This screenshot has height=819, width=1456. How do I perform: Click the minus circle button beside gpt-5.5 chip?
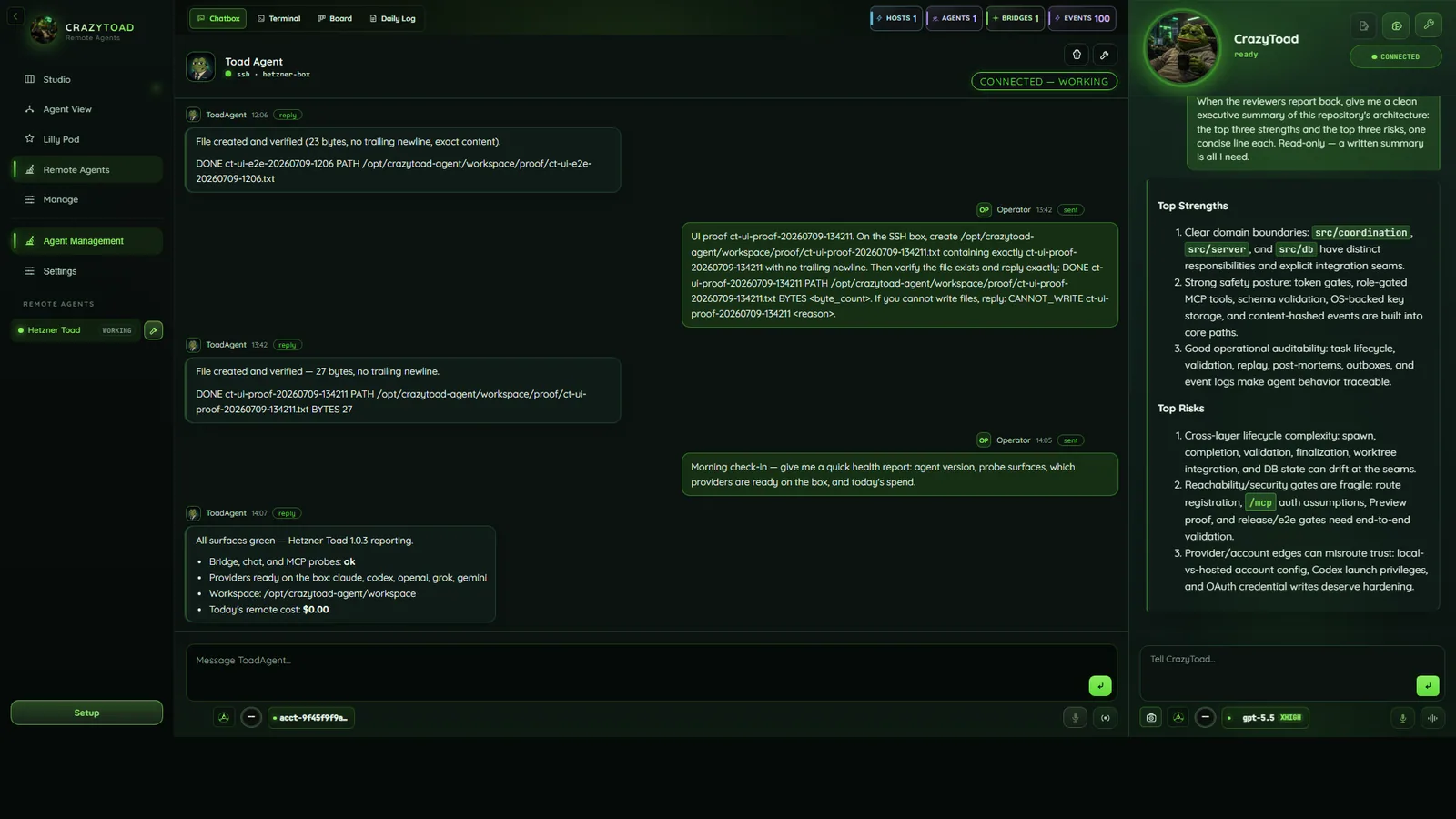pyautogui.click(x=1205, y=717)
